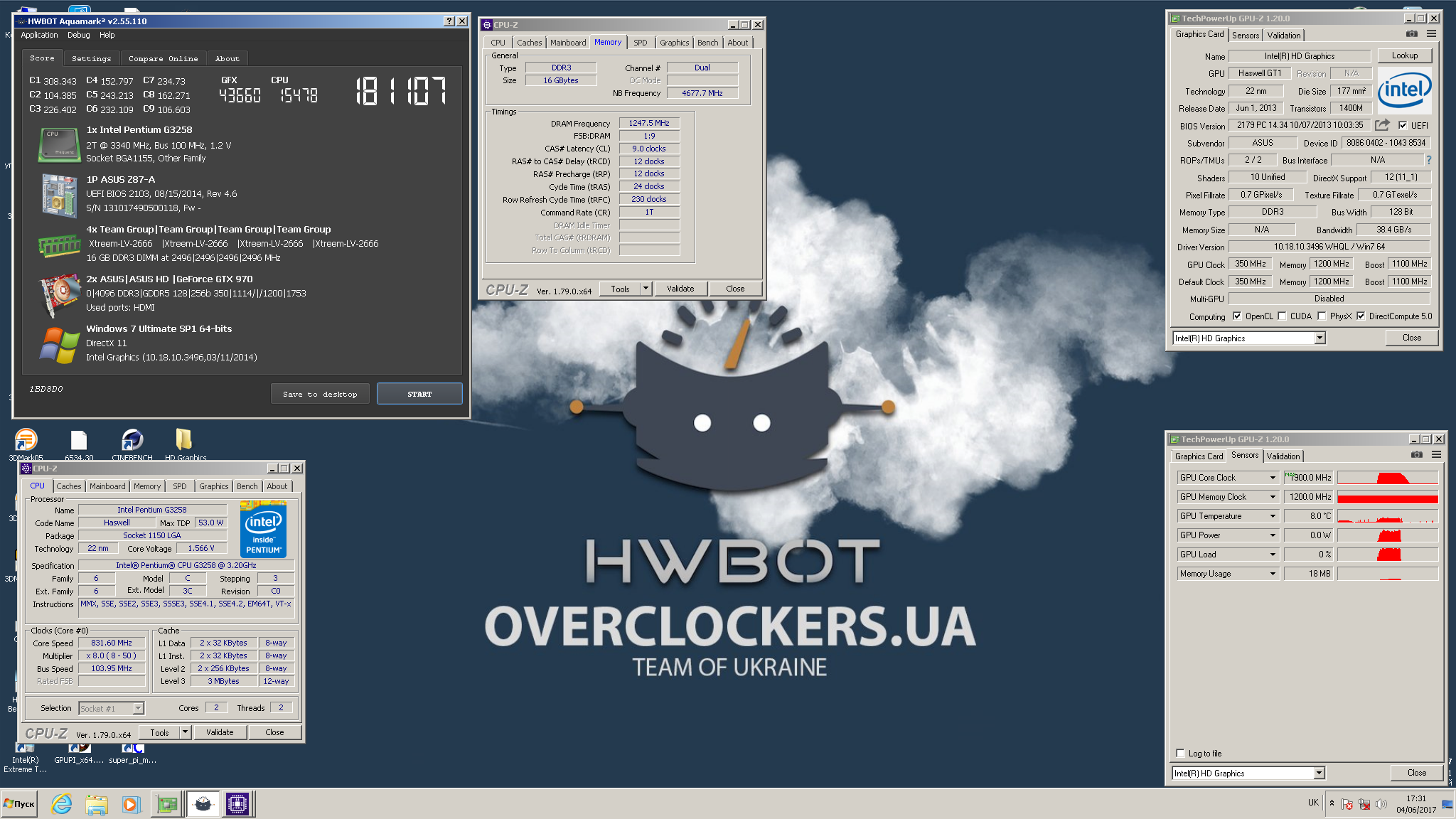This screenshot has width=1456, height=819.
Task: Click Lookup button in GPU-Z
Action: (1405, 55)
